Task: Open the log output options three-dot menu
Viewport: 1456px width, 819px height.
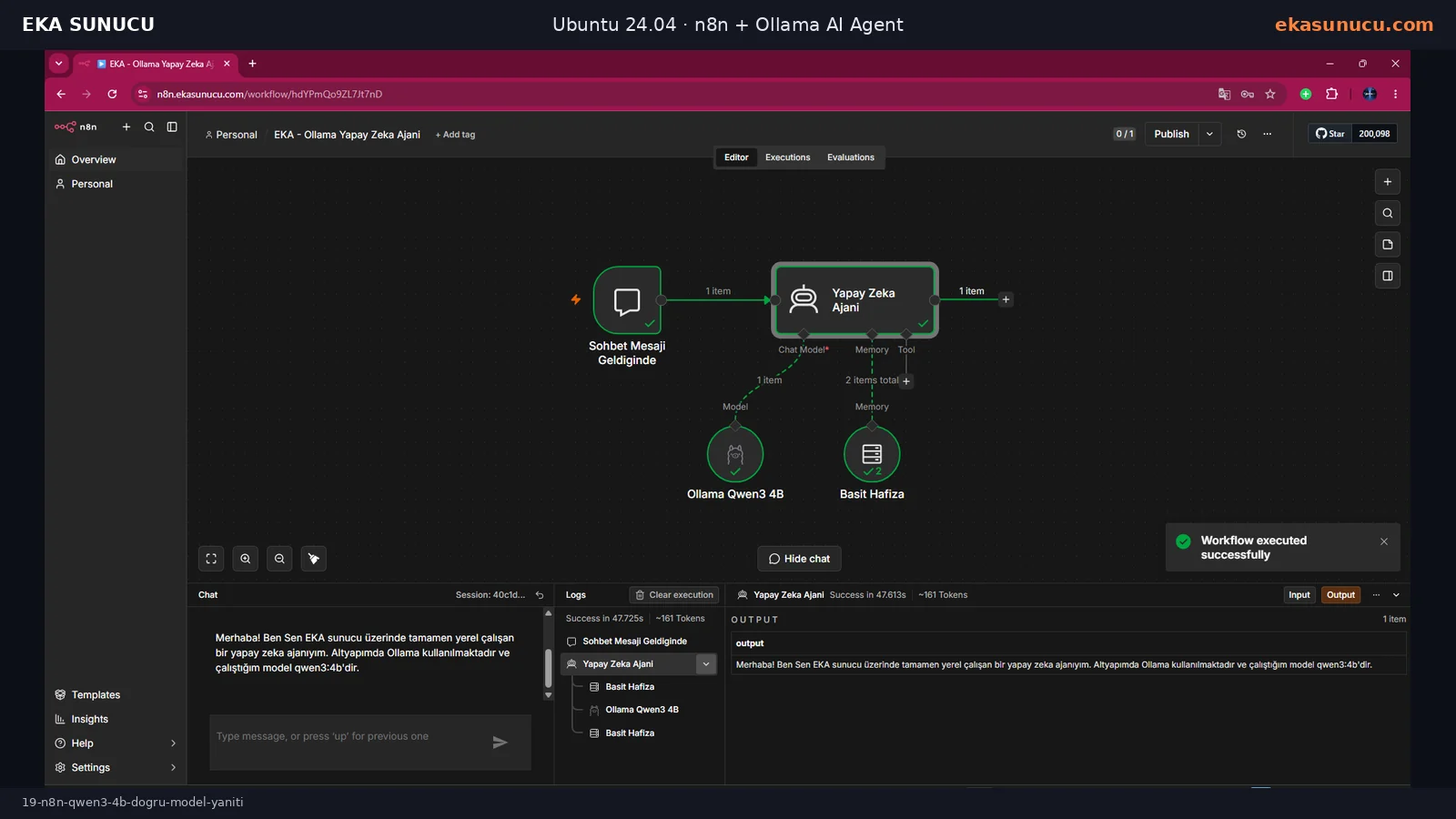Action: coord(1376,595)
